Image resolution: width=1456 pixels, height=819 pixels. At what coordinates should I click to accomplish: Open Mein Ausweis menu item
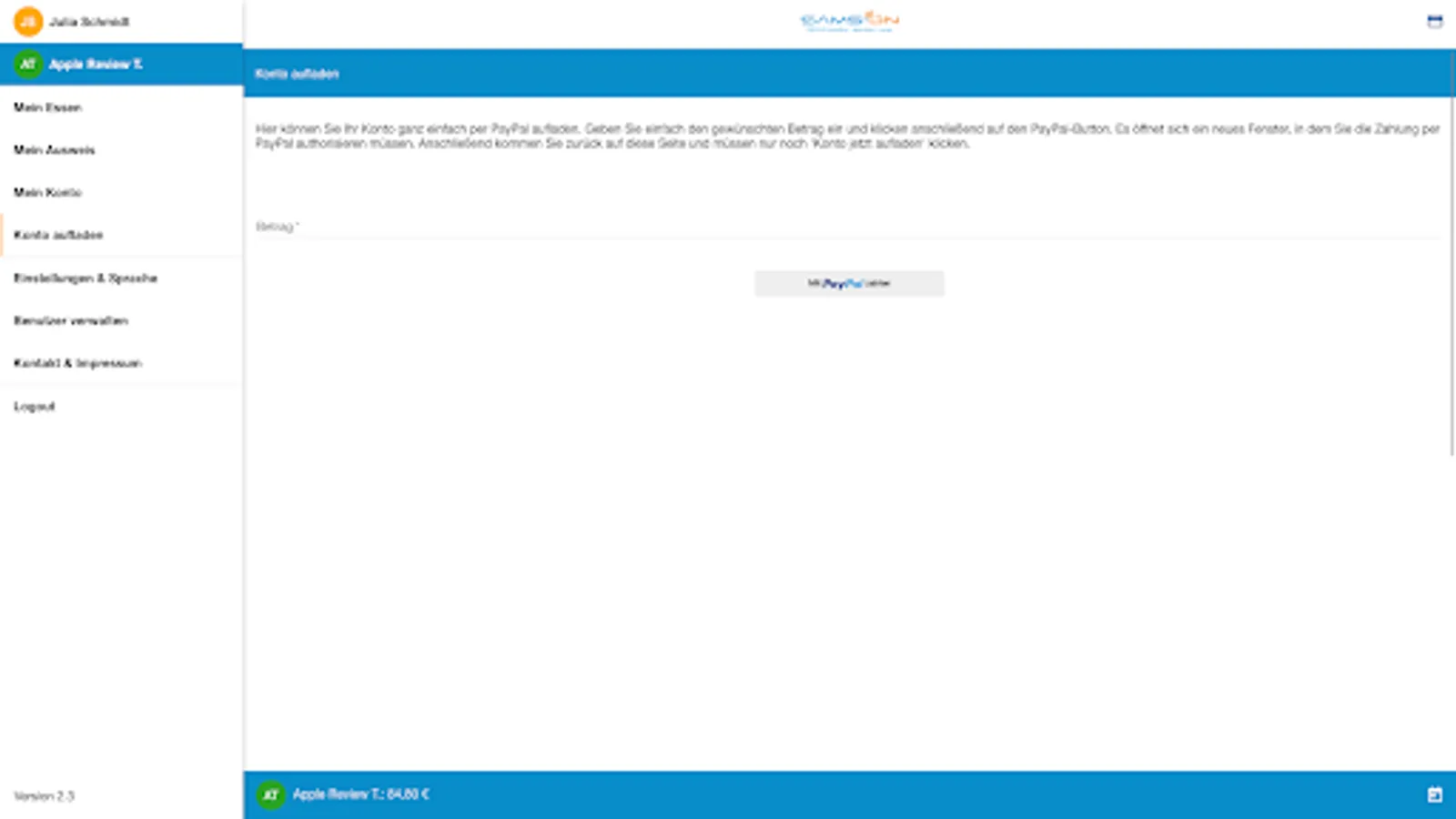[121, 150]
